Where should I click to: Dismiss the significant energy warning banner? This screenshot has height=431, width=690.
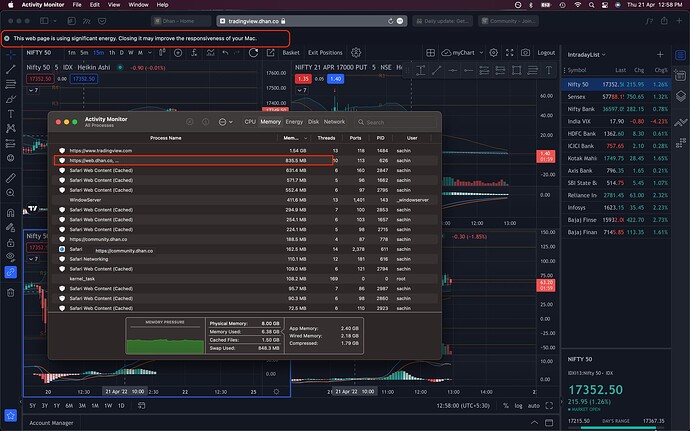(x=7, y=38)
